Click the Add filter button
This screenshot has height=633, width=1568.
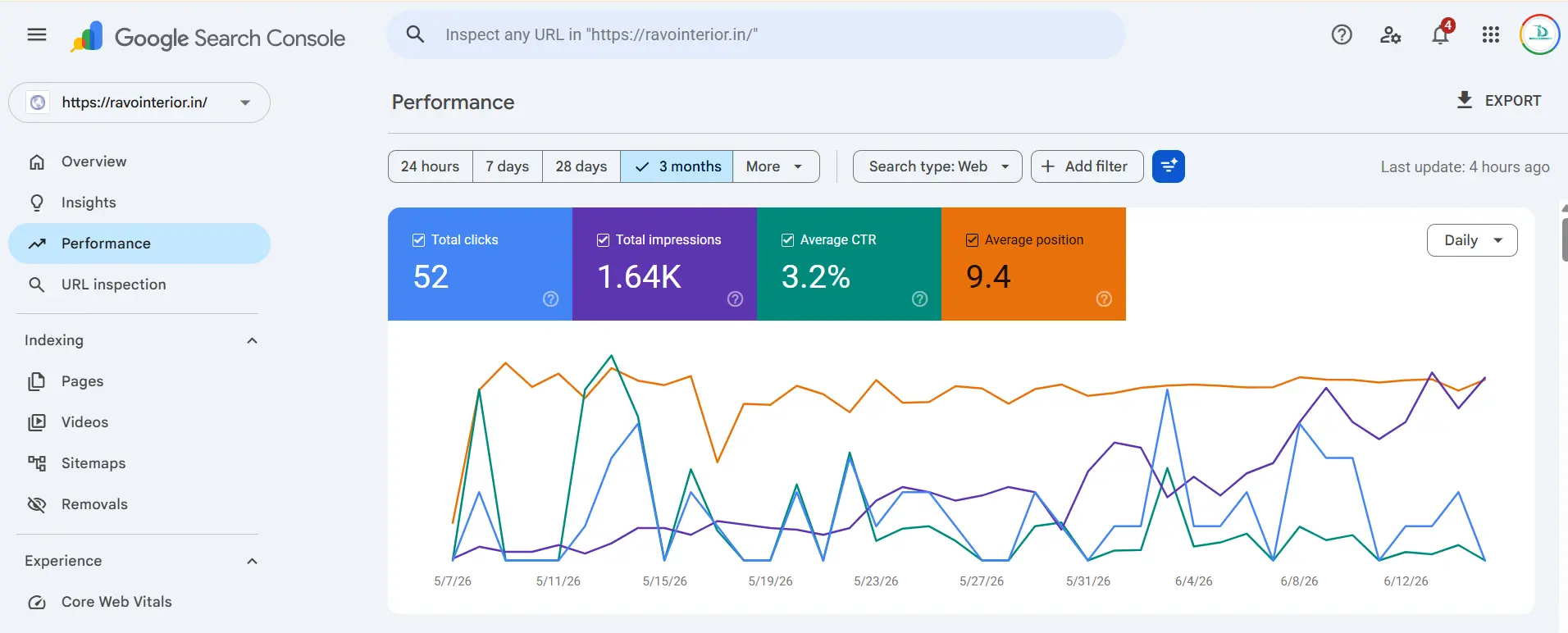(1087, 166)
